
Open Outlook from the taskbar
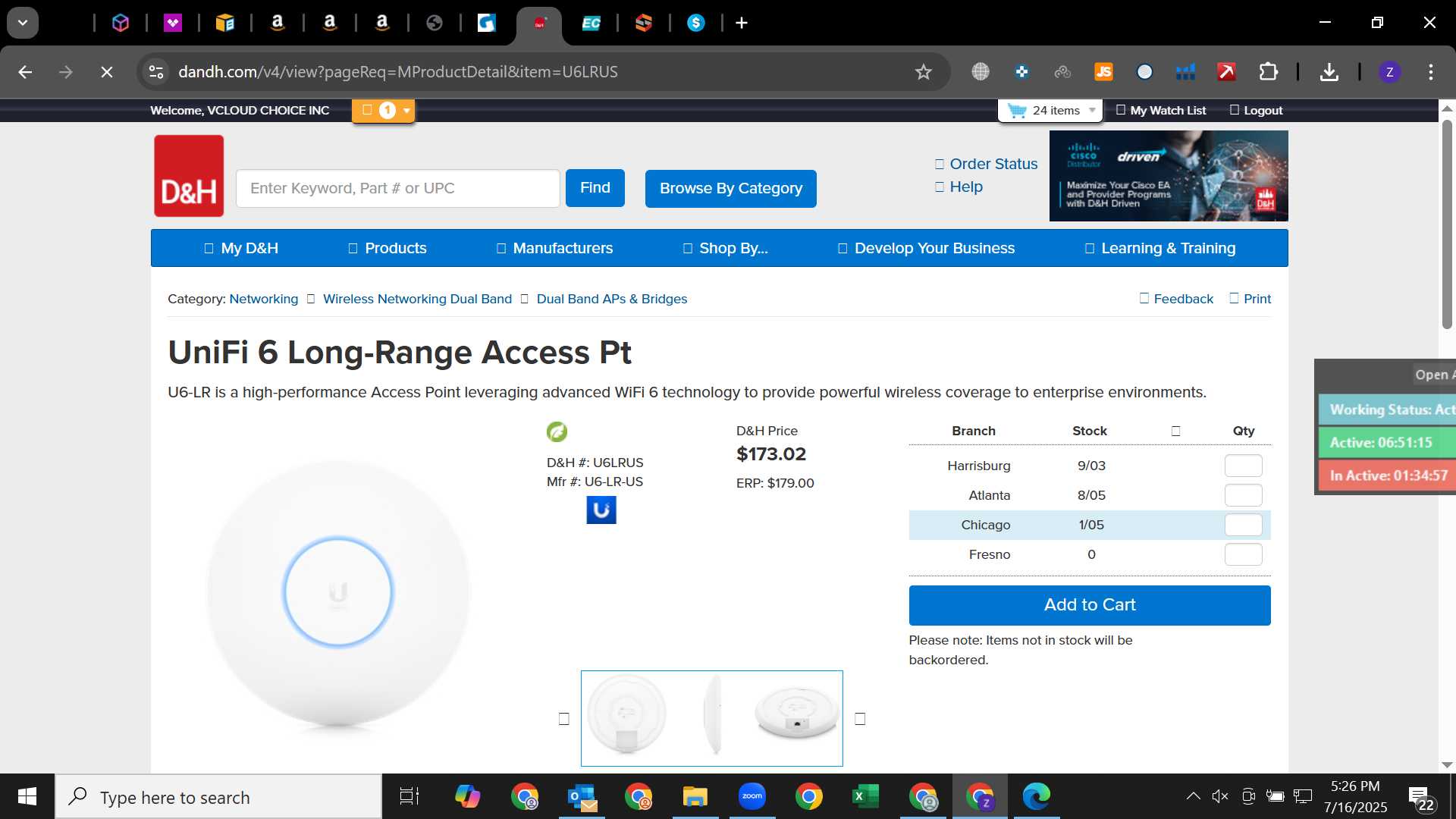coord(582,796)
